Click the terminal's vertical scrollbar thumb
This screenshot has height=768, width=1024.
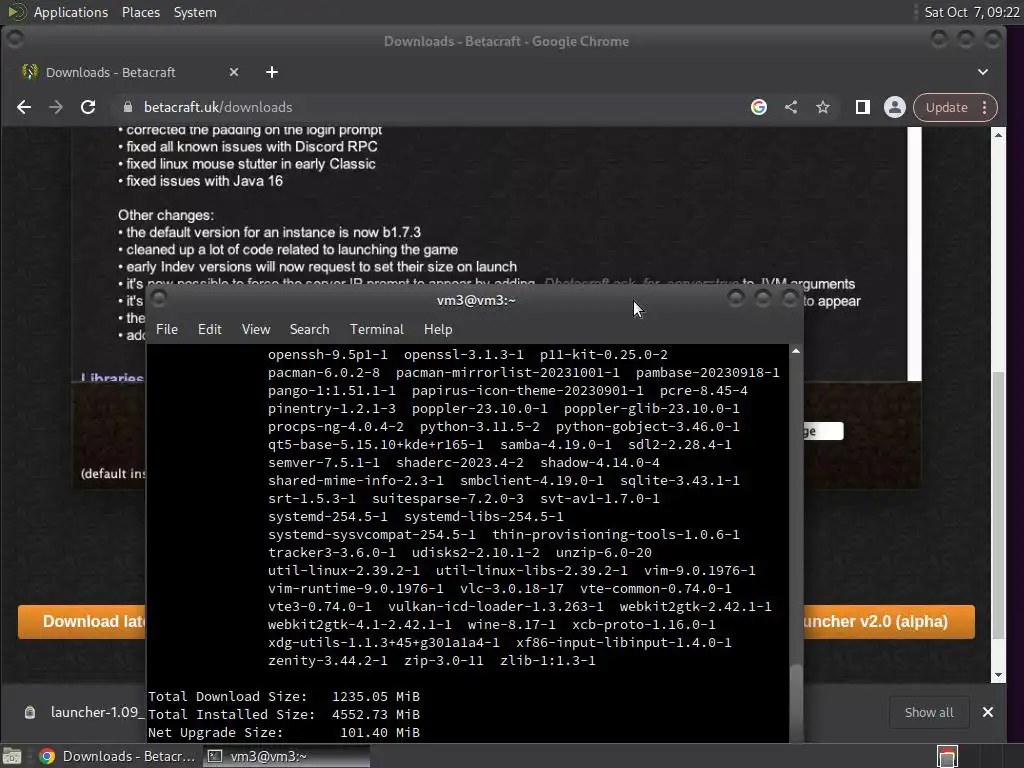point(795,703)
